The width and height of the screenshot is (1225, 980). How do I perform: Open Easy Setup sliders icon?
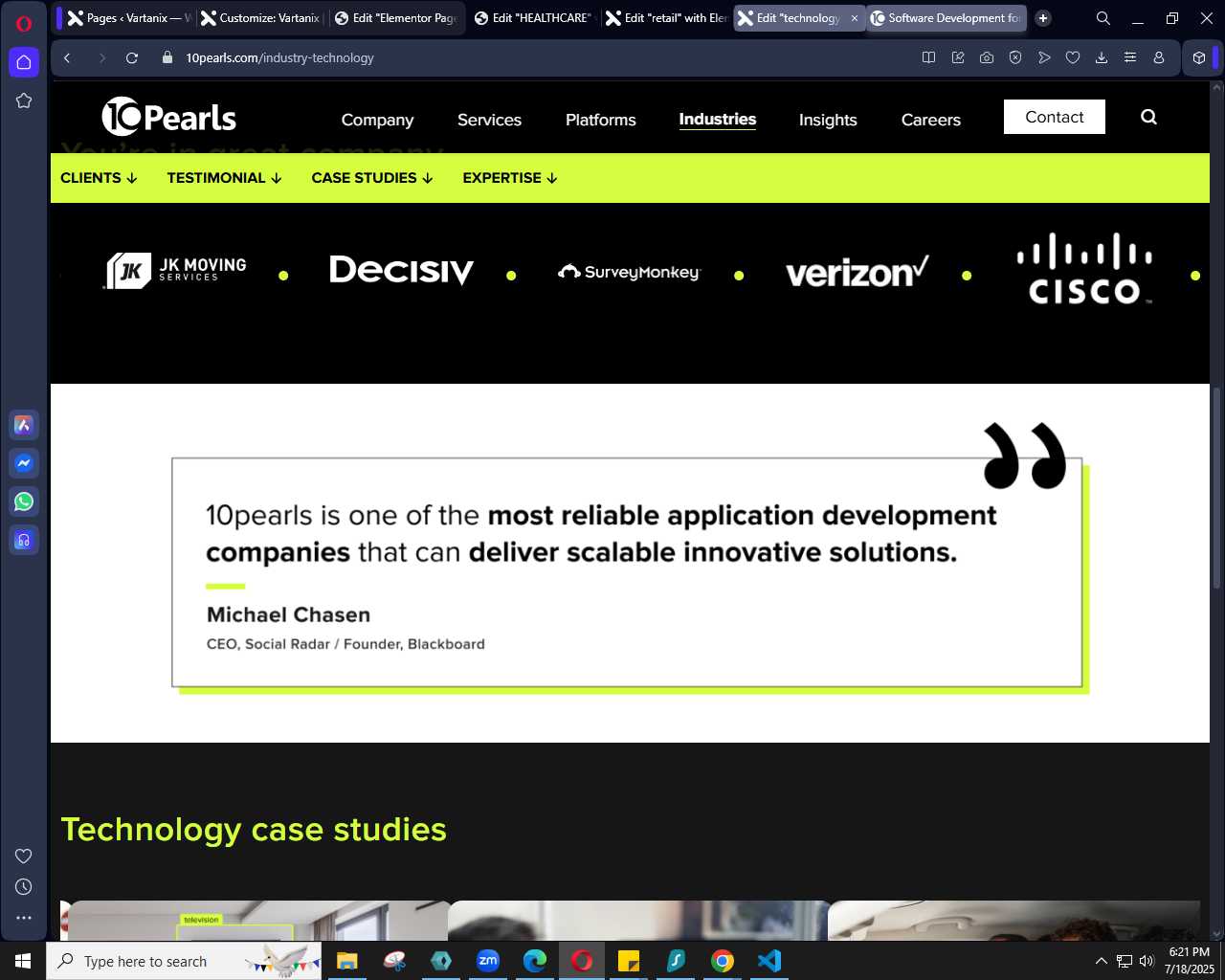1130,57
